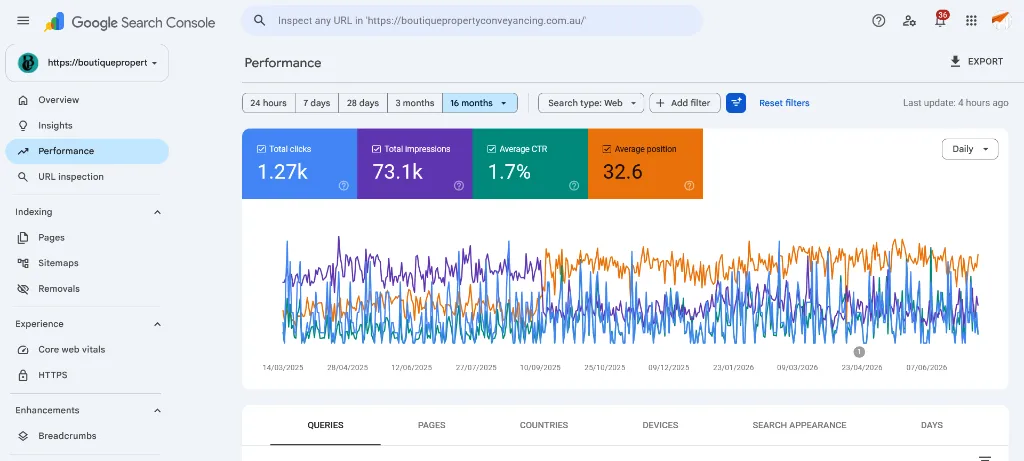Select the 28 days range
Viewport: 1024px width, 461px height.
[x=363, y=103]
